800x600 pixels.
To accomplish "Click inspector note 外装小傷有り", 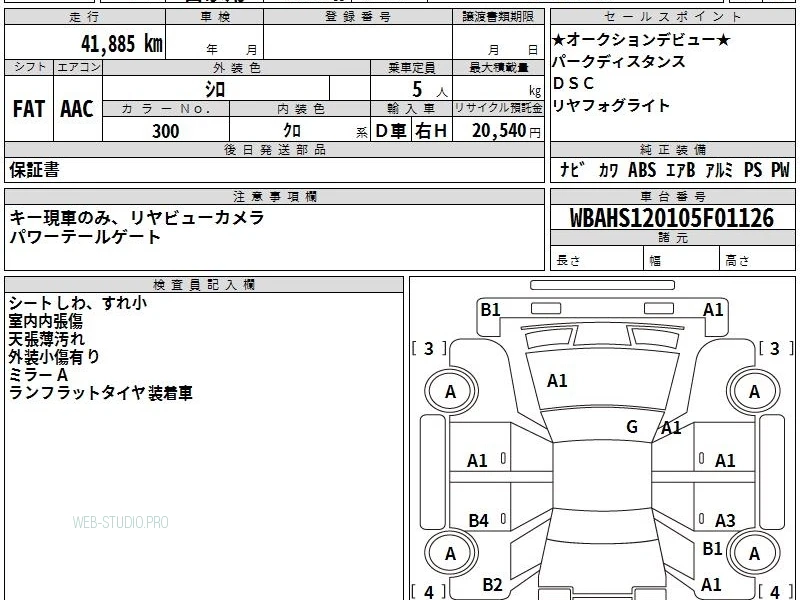I will pos(54,357).
